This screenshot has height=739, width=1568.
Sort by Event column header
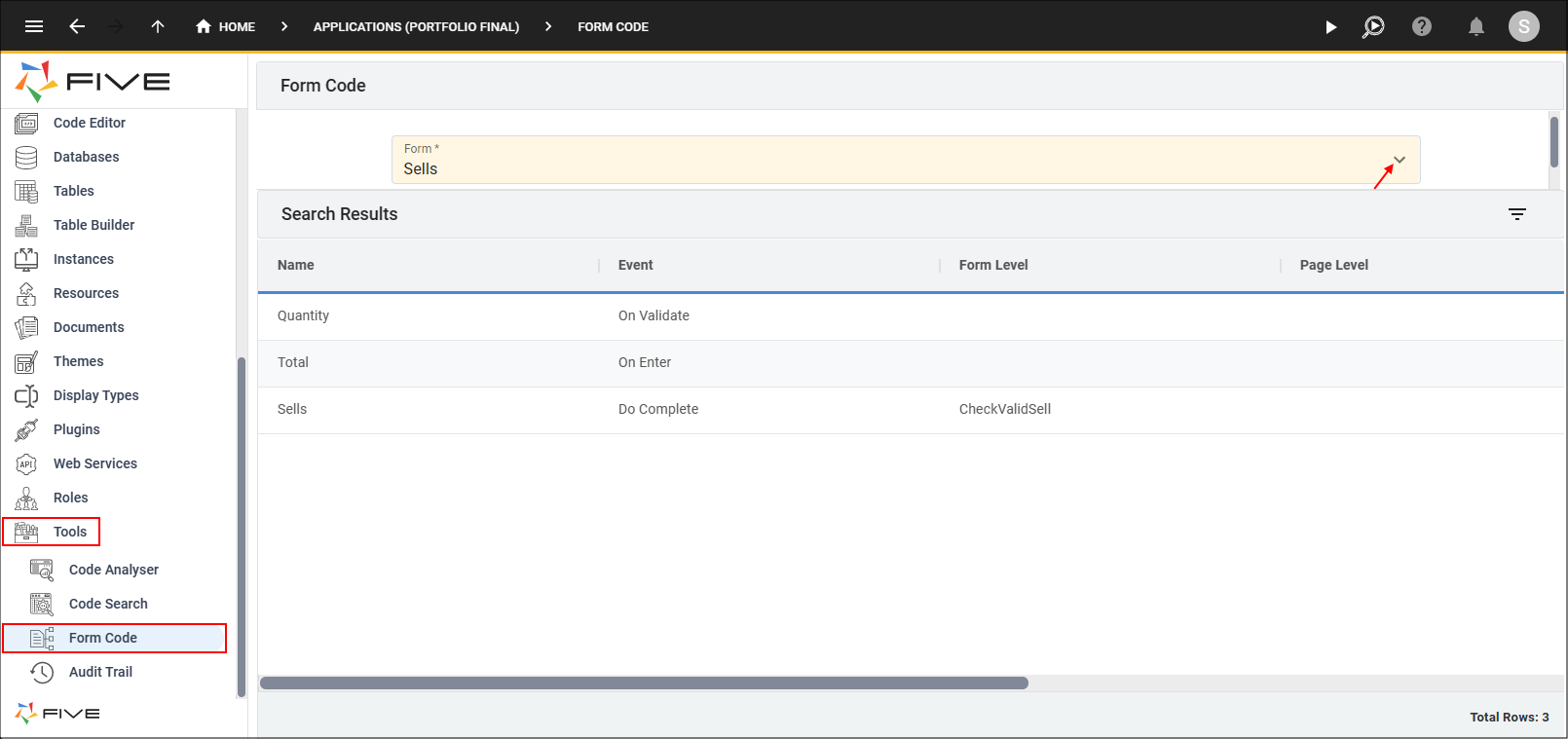pos(636,265)
